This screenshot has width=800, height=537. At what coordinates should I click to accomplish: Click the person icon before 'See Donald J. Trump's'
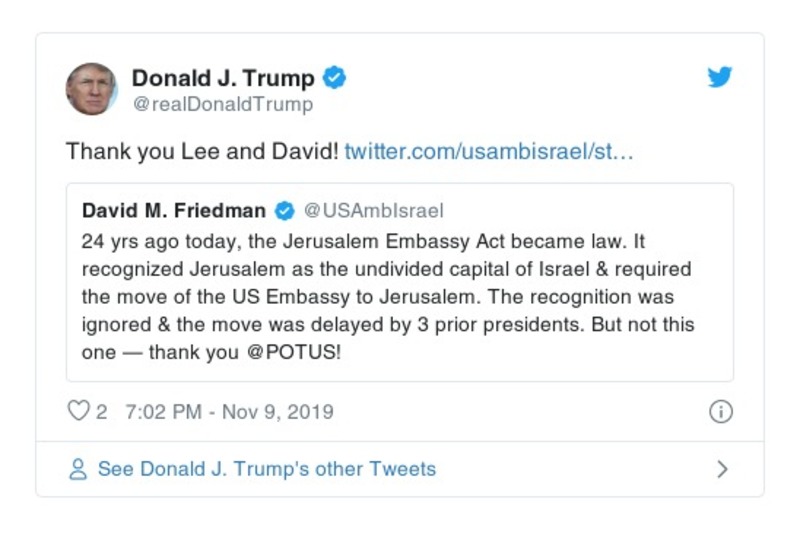point(77,469)
